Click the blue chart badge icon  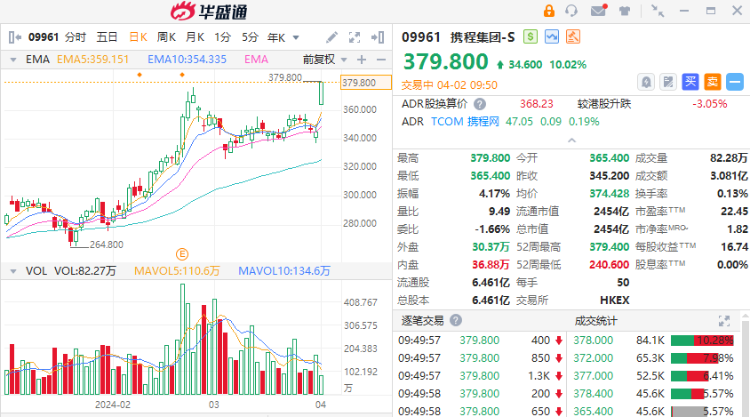pyautogui.click(x=551, y=37)
